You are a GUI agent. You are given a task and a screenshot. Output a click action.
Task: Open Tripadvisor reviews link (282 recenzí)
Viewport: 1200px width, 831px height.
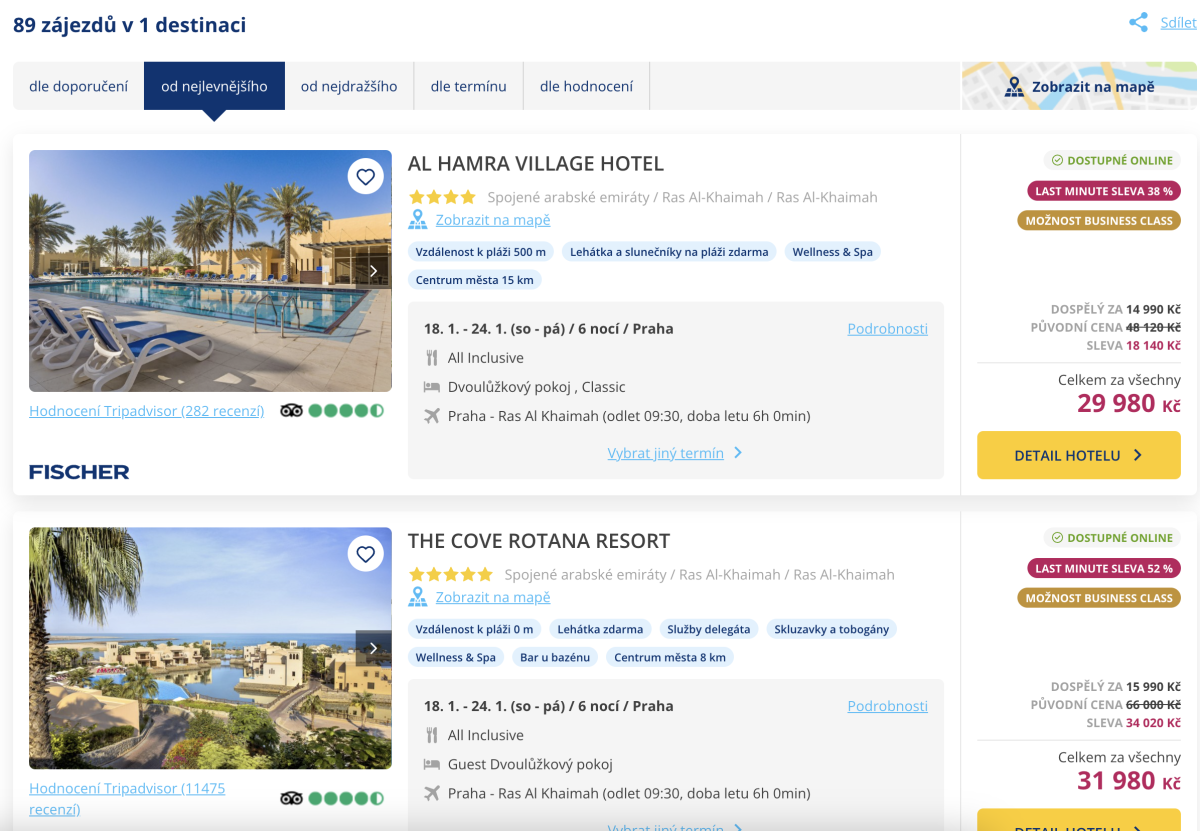147,411
